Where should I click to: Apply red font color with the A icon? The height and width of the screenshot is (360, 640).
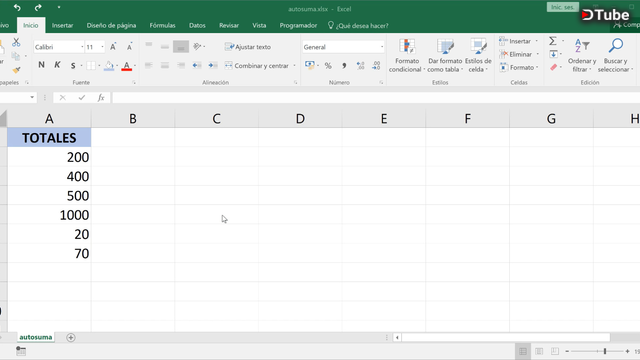(127, 65)
